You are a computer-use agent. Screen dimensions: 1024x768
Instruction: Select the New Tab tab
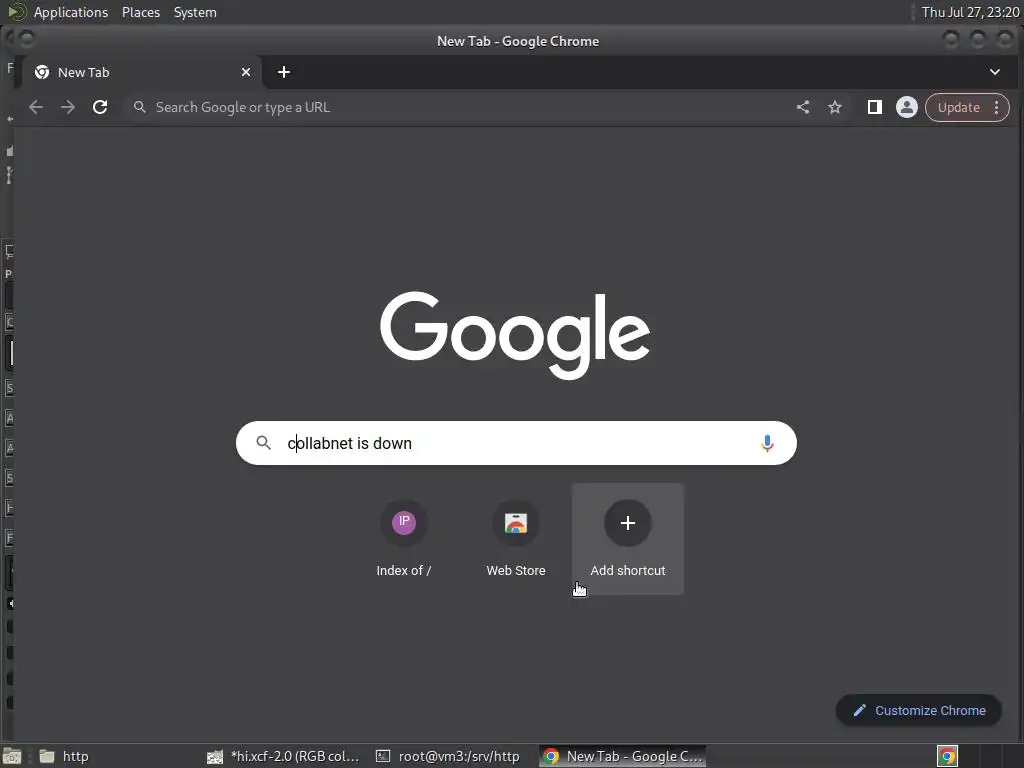(x=141, y=72)
